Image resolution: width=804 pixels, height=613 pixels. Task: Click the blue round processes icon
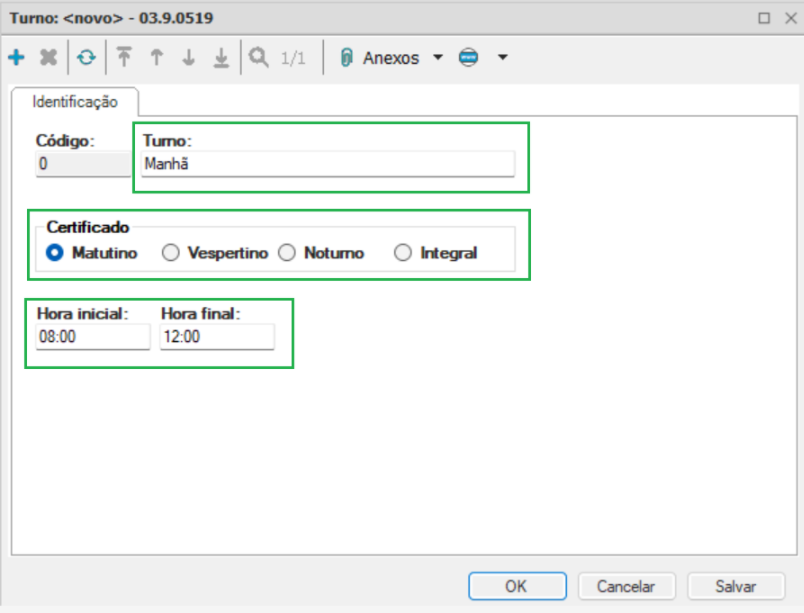[469, 57]
